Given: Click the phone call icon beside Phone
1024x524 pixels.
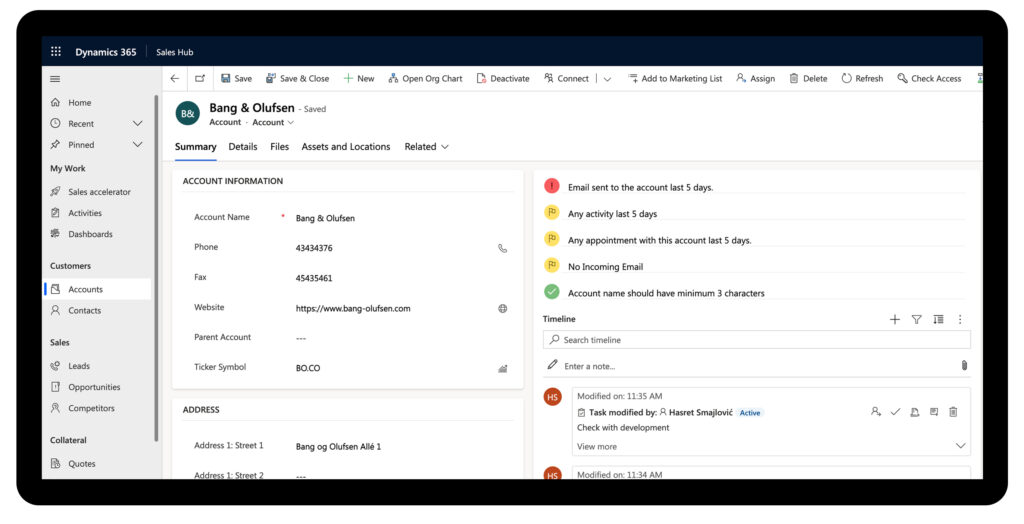Looking at the screenshot, I should tap(502, 248).
